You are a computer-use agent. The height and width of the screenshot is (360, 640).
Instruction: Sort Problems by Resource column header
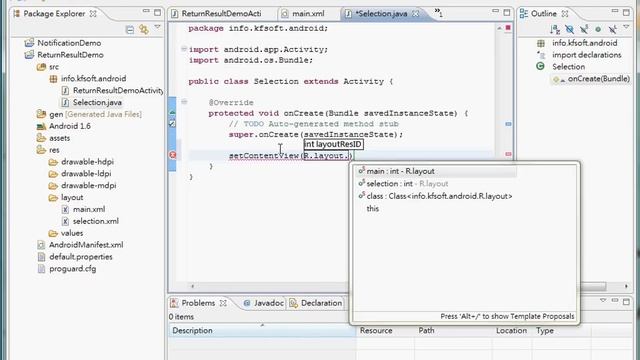pyautogui.click(x=385, y=331)
